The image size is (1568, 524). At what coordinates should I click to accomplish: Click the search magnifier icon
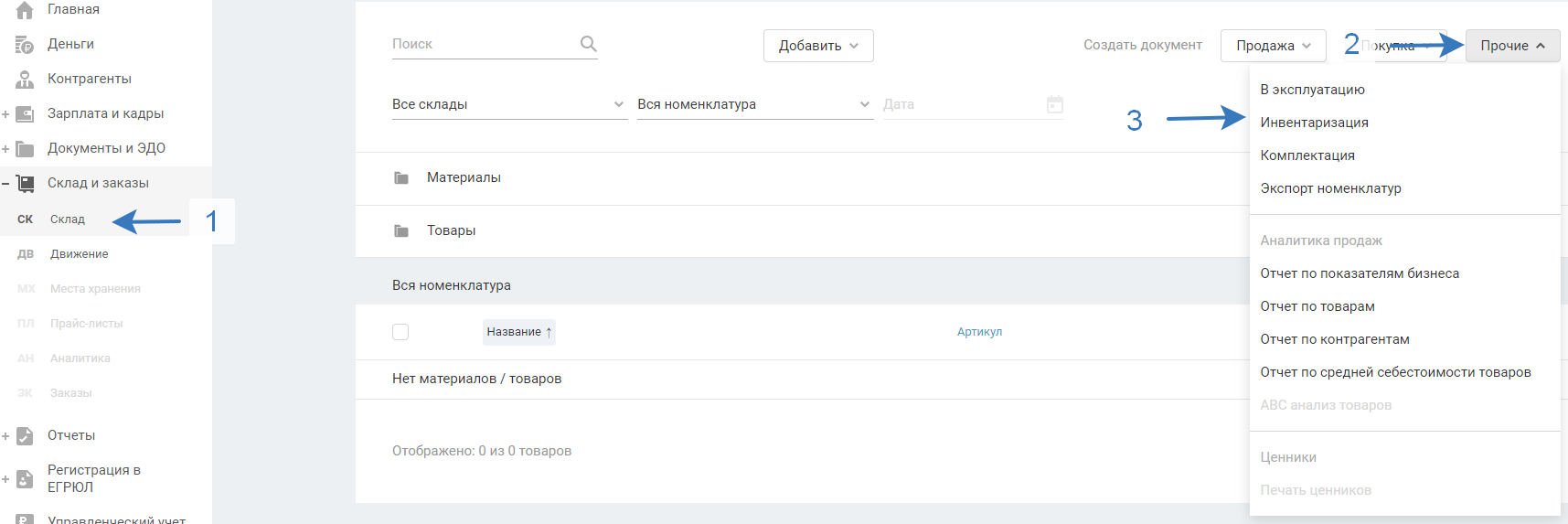pos(588,43)
